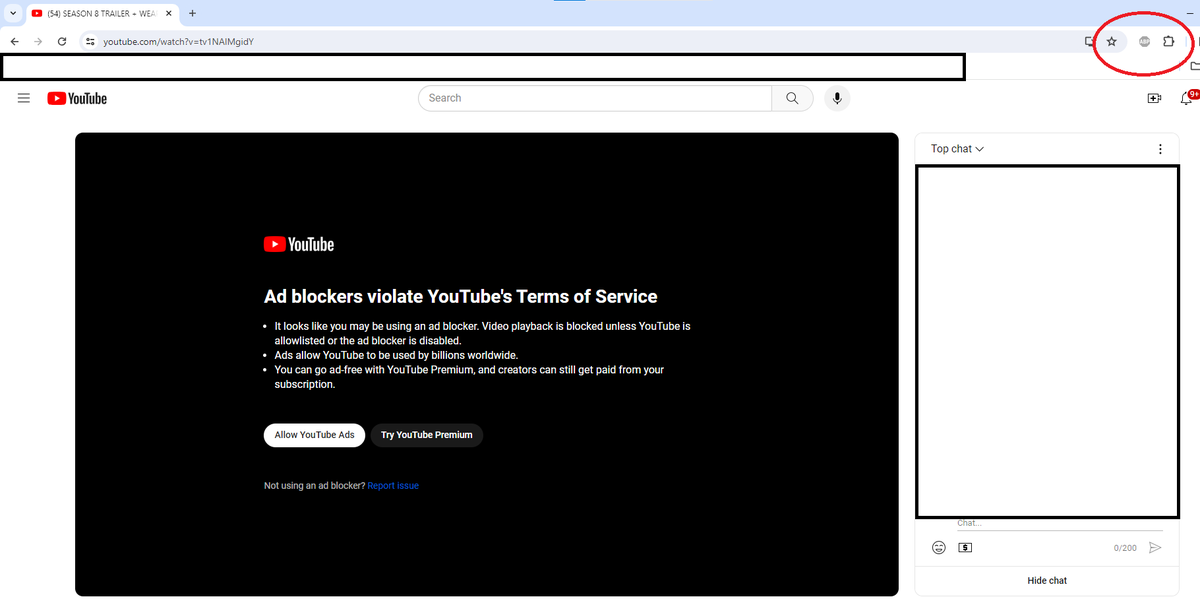Open the emoji picker in chat
The height and width of the screenshot is (599, 1200).
point(939,548)
